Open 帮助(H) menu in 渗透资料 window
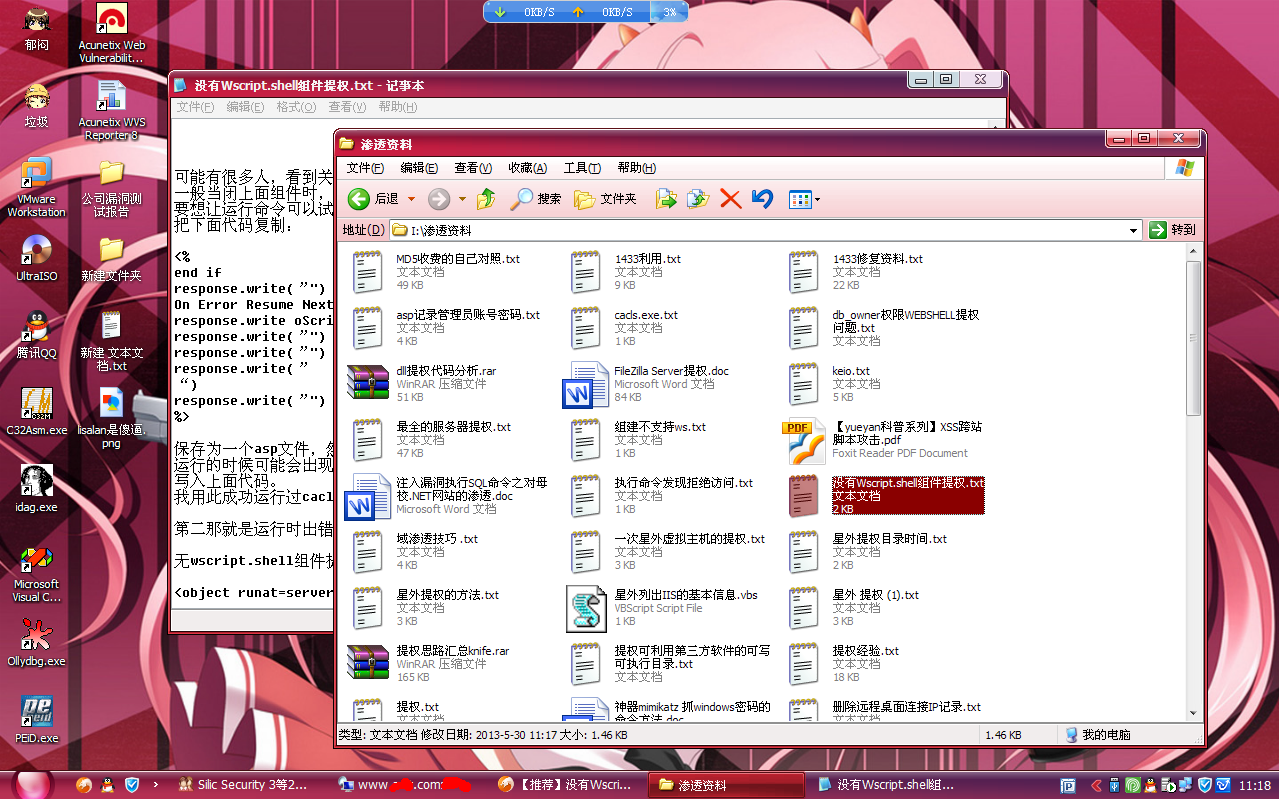Viewport: 1279px width, 799px height. (636, 168)
